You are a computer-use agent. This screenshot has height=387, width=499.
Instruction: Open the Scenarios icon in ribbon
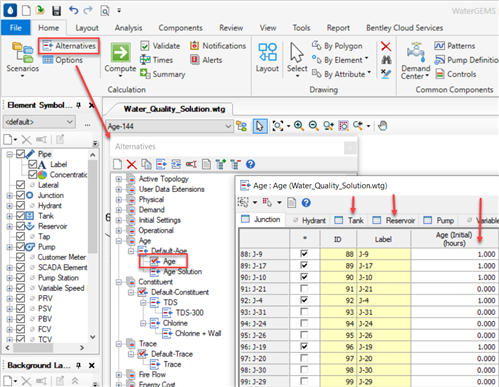[23, 52]
